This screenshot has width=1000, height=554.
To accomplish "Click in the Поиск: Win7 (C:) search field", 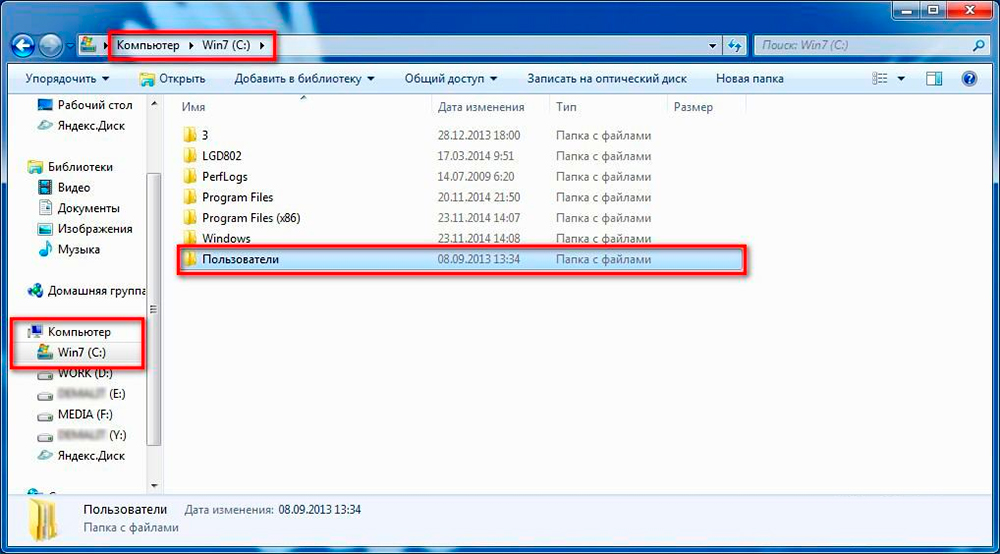I will click(860, 46).
